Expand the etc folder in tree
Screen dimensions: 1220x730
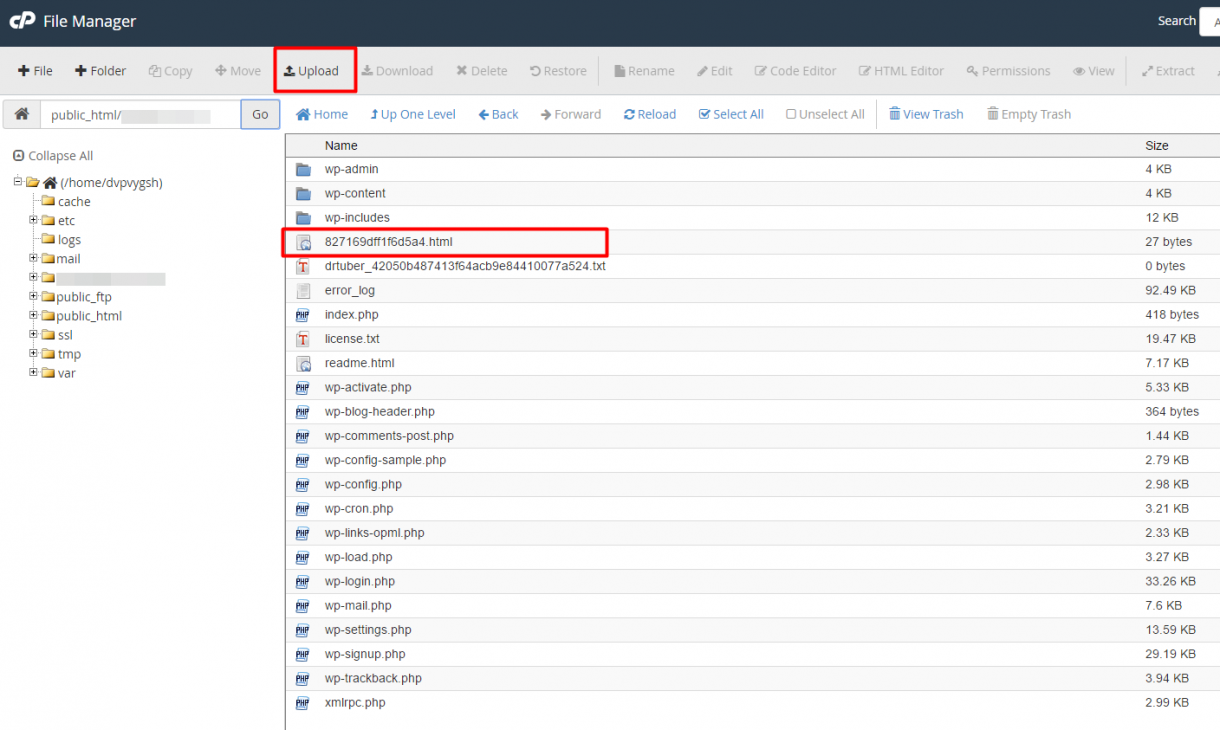point(33,220)
